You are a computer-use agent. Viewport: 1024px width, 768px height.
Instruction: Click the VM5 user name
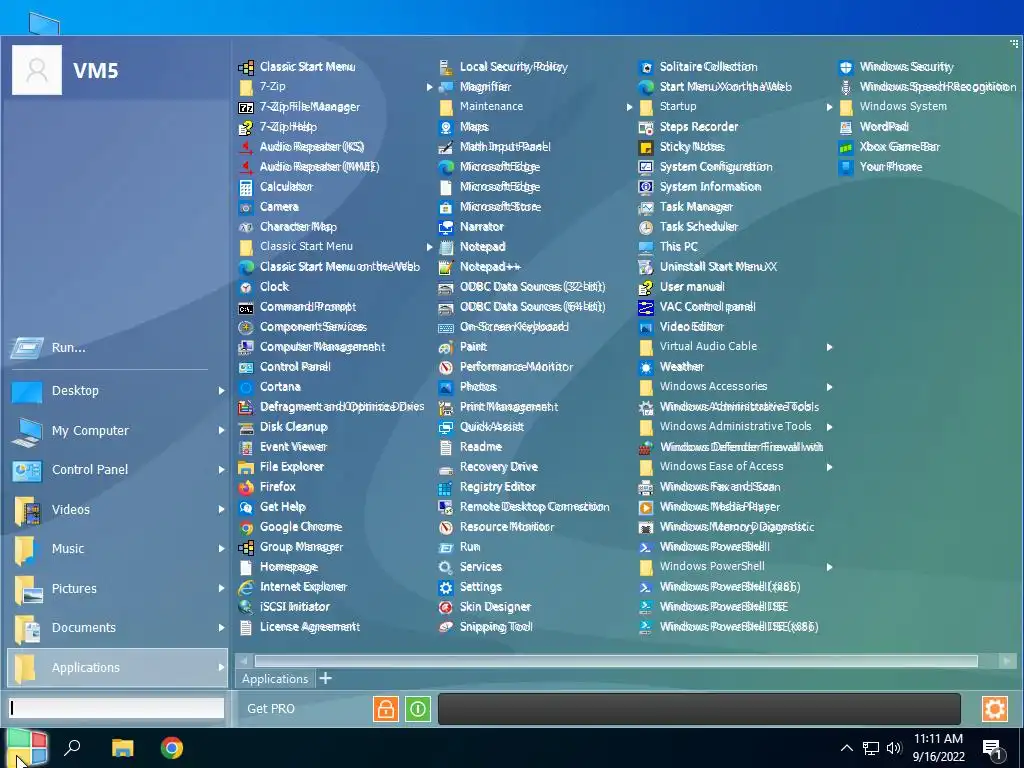[95, 71]
